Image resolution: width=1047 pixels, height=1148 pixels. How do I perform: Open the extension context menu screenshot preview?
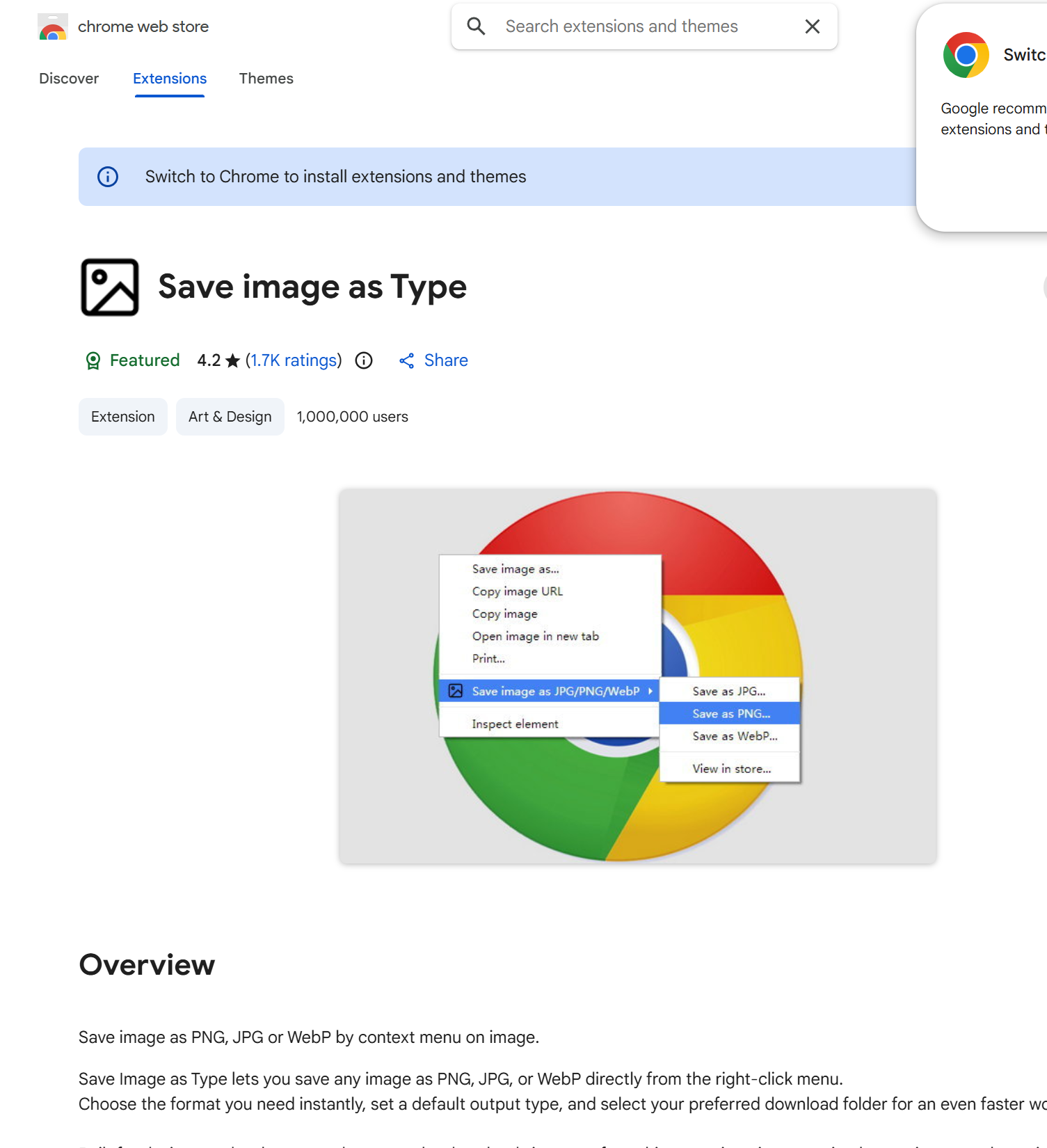point(637,676)
